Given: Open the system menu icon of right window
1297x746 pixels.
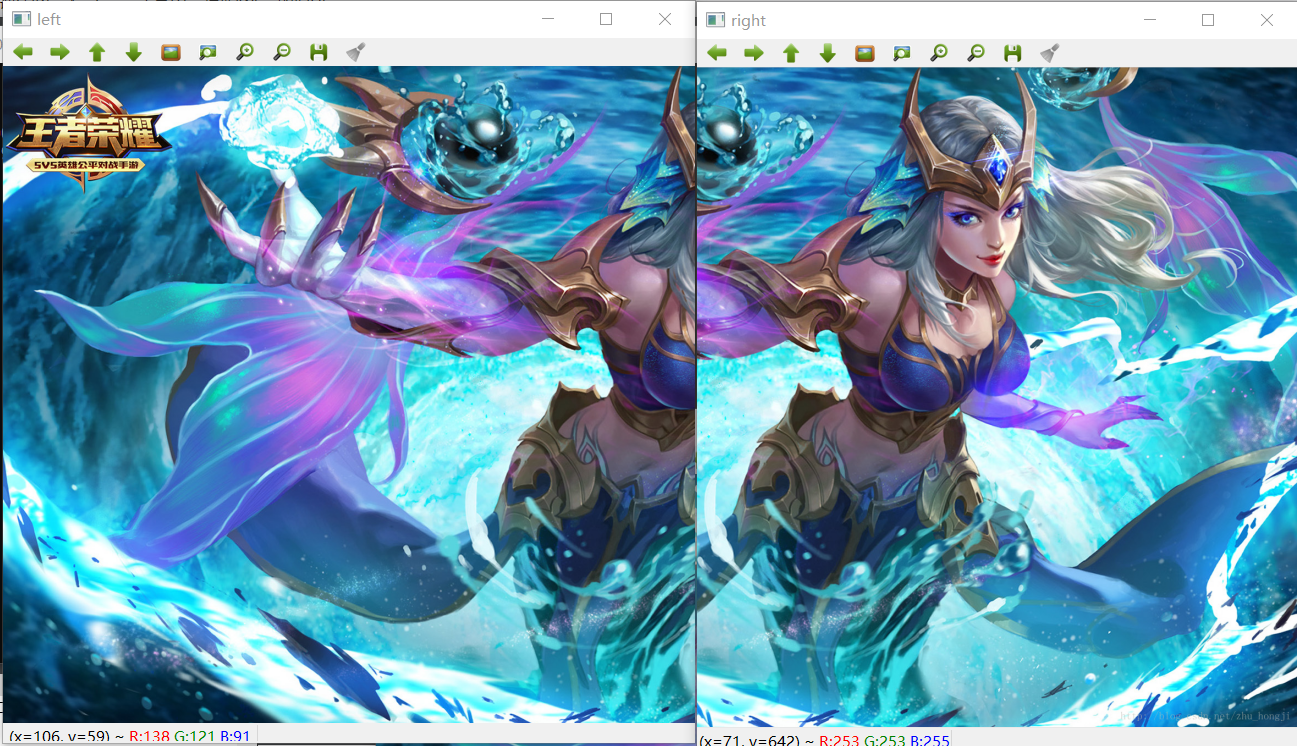Looking at the screenshot, I should tap(715, 20).
